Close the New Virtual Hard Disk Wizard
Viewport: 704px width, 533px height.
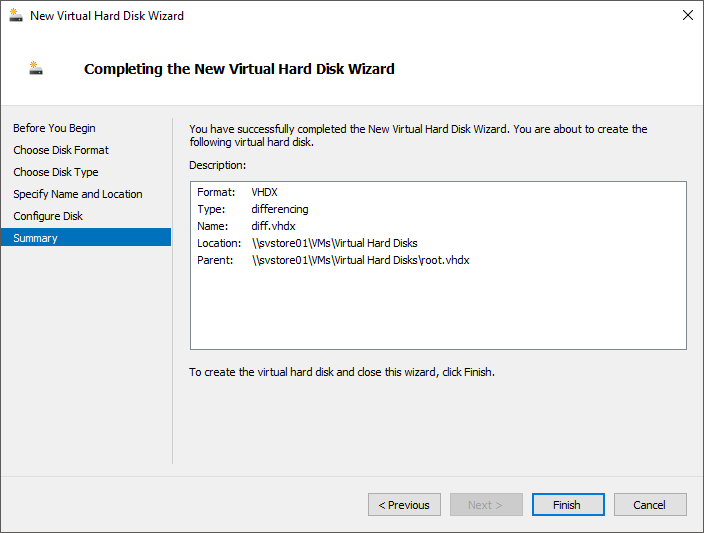tap(687, 15)
